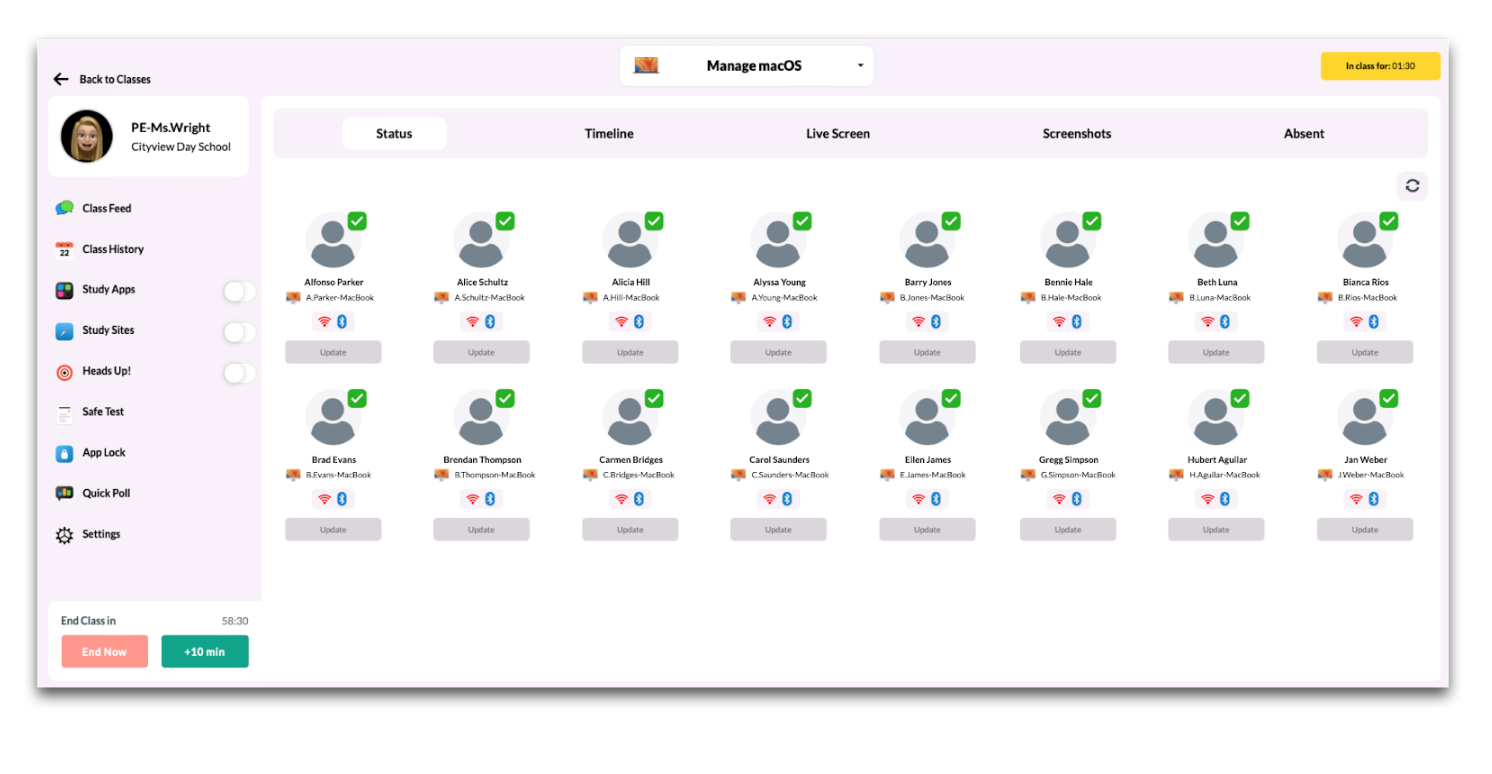Enable the Study Sites switch
Viewport: 1492px width, 774px height.
(x=238, y=332)
